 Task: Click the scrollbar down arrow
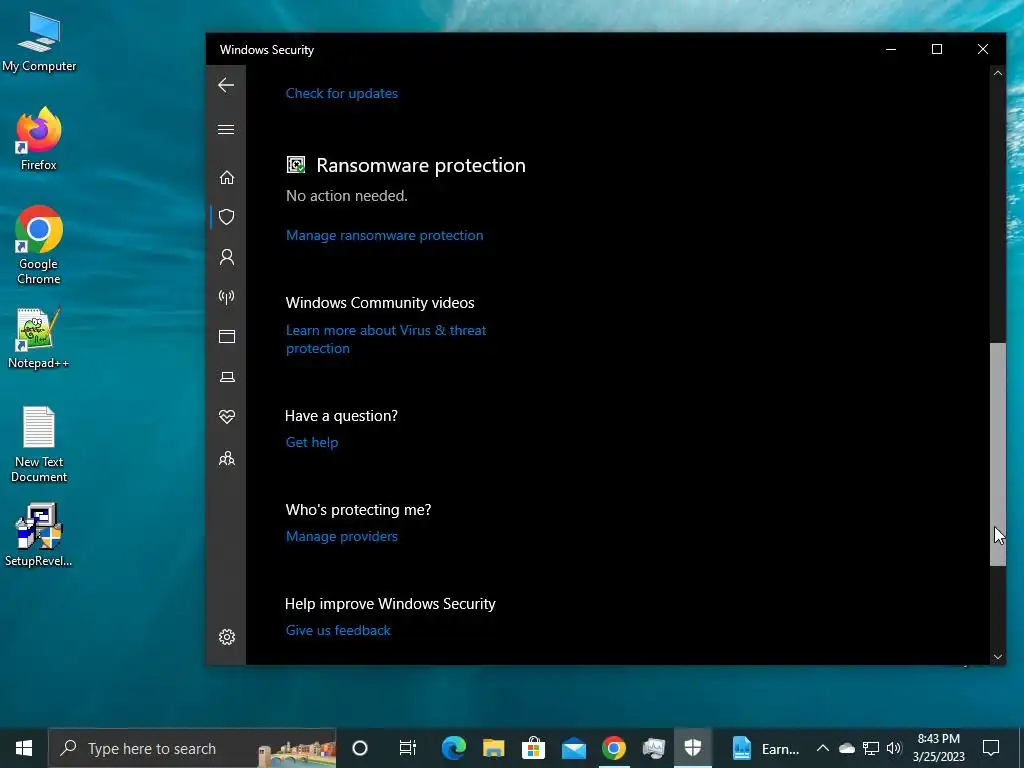tap(997, 657)
